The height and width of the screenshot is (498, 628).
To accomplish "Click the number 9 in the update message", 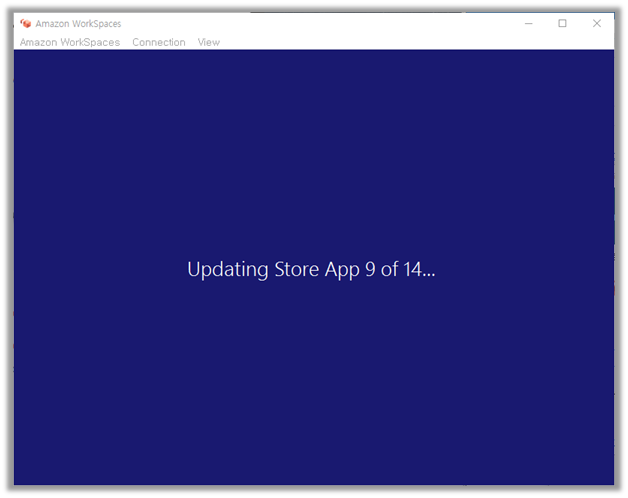I will pyautogui.click(x=370, y=269).
